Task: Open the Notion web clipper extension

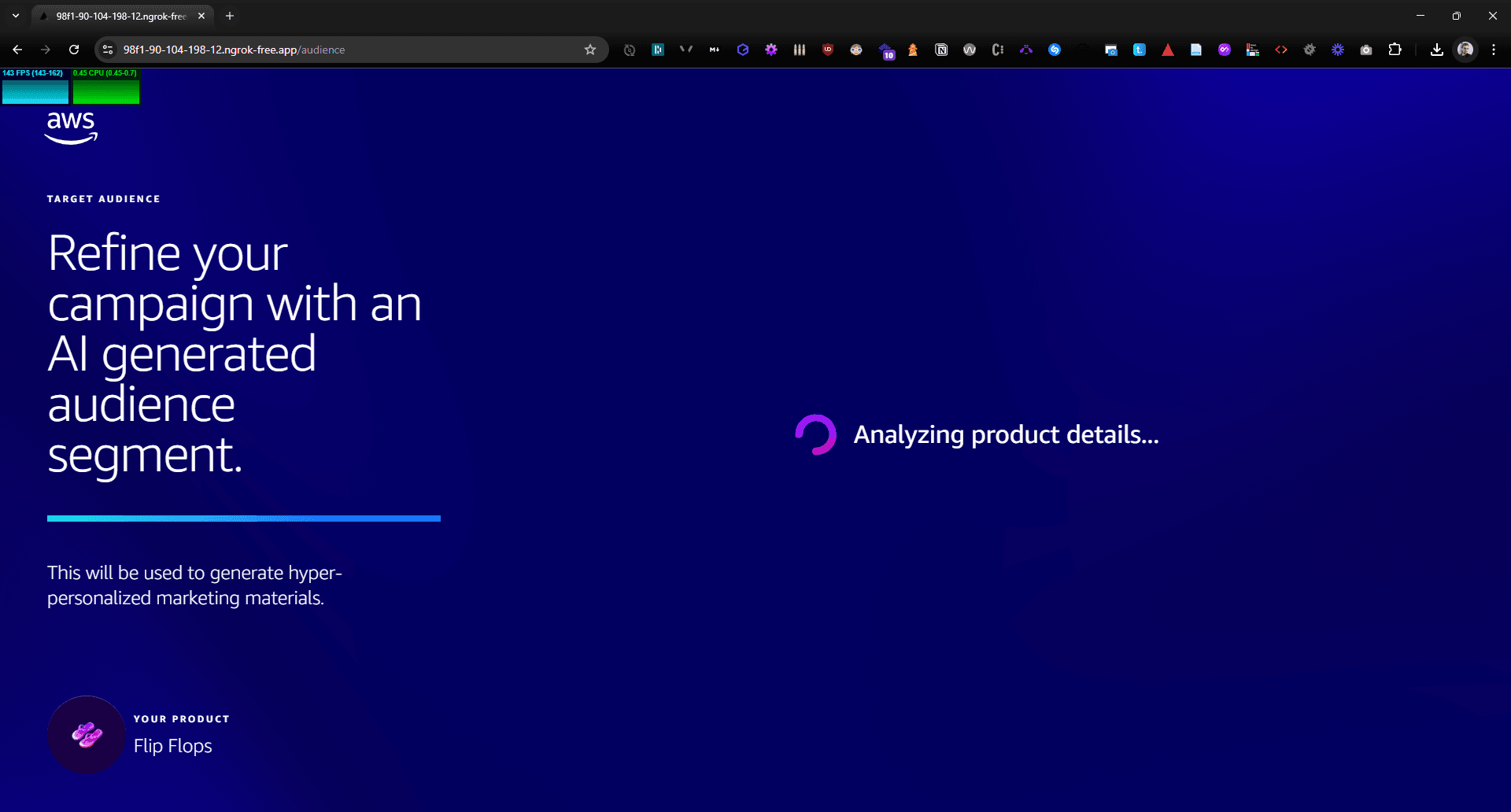Action: click(941, 50)
